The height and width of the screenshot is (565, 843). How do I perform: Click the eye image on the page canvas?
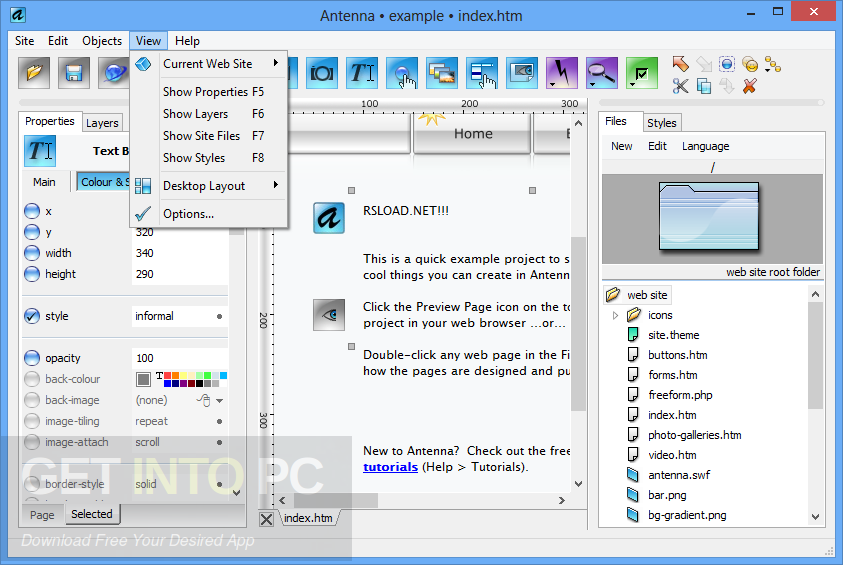click(329, 314)
